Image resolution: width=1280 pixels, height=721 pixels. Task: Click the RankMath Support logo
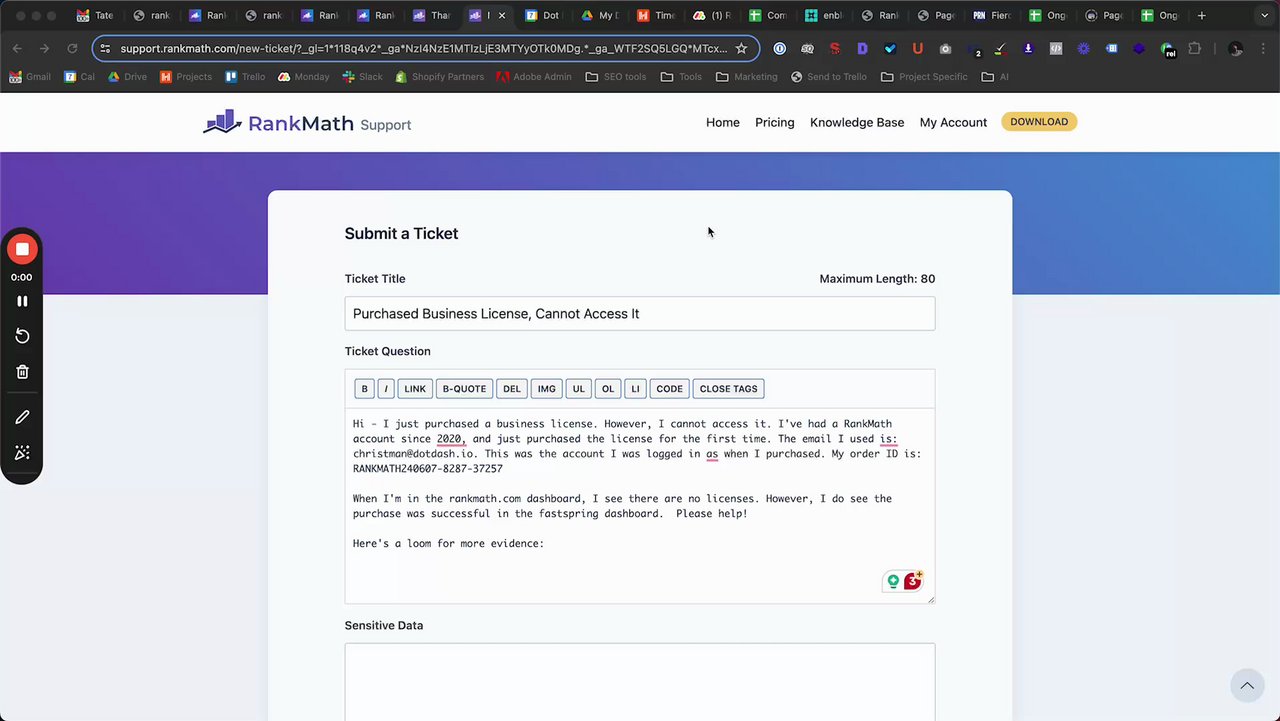click(x=307, y=123)
